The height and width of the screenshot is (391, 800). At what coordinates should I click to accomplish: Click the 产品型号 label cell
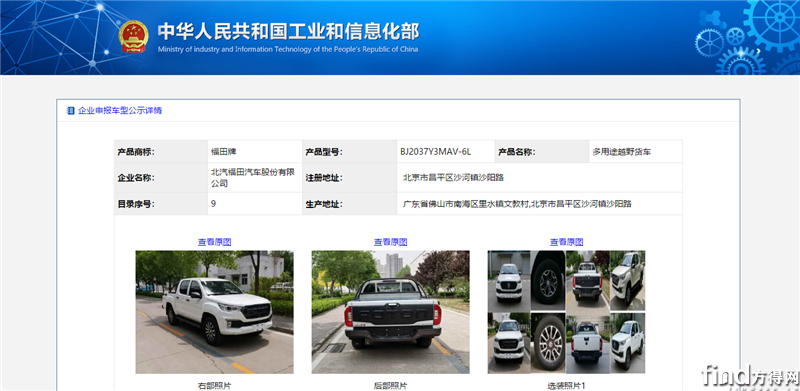point(349,152)
